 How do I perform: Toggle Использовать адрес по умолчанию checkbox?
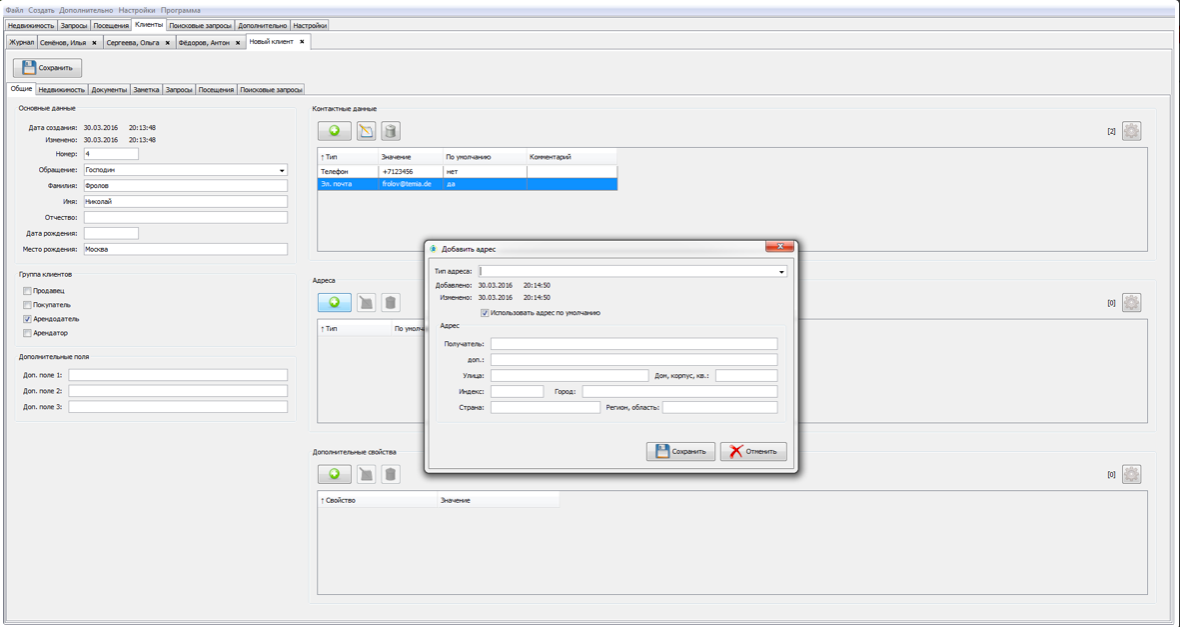point(485,312)
